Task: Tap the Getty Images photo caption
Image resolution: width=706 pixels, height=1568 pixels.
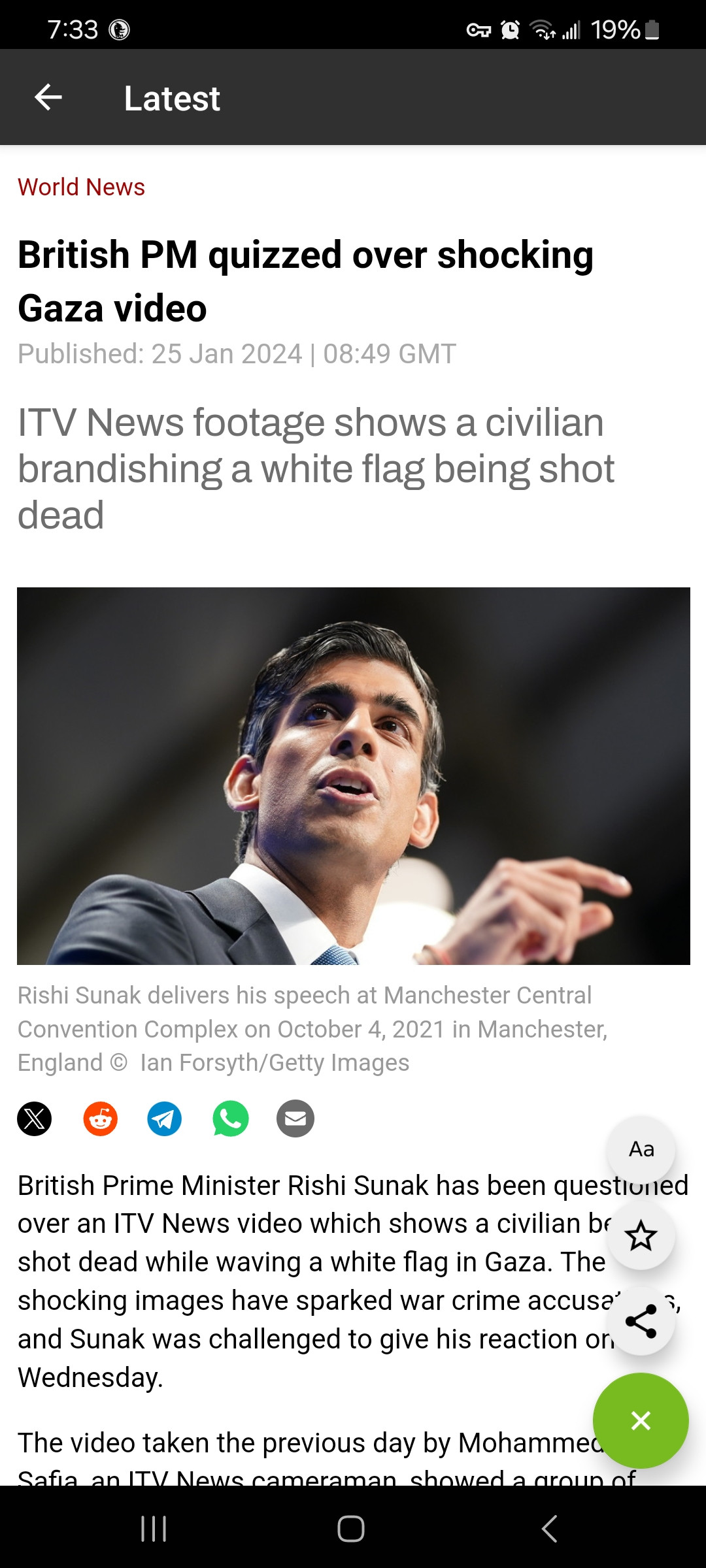Action: click(312, 1029)
